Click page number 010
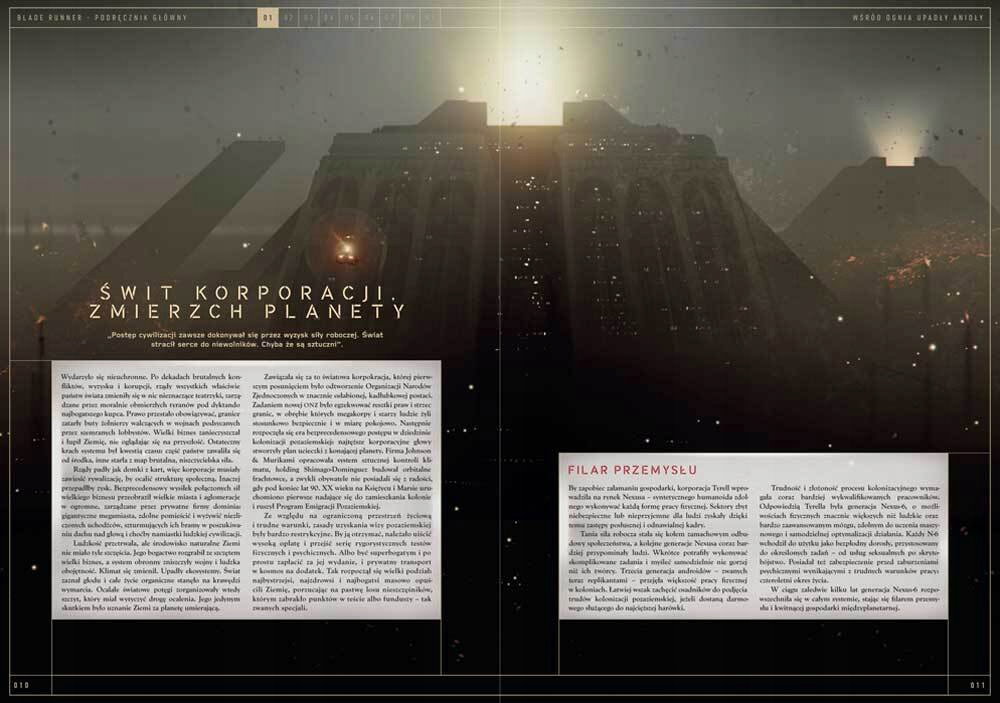The height and width of the screenshot is (703, 1000). point(21,685)
